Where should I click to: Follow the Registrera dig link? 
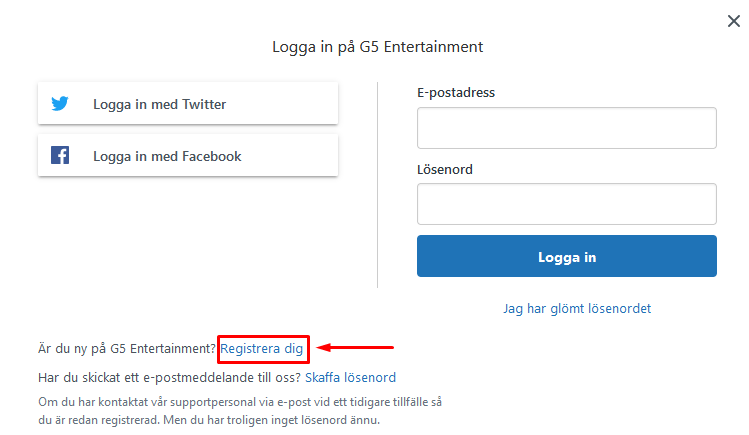click(261, 349)
